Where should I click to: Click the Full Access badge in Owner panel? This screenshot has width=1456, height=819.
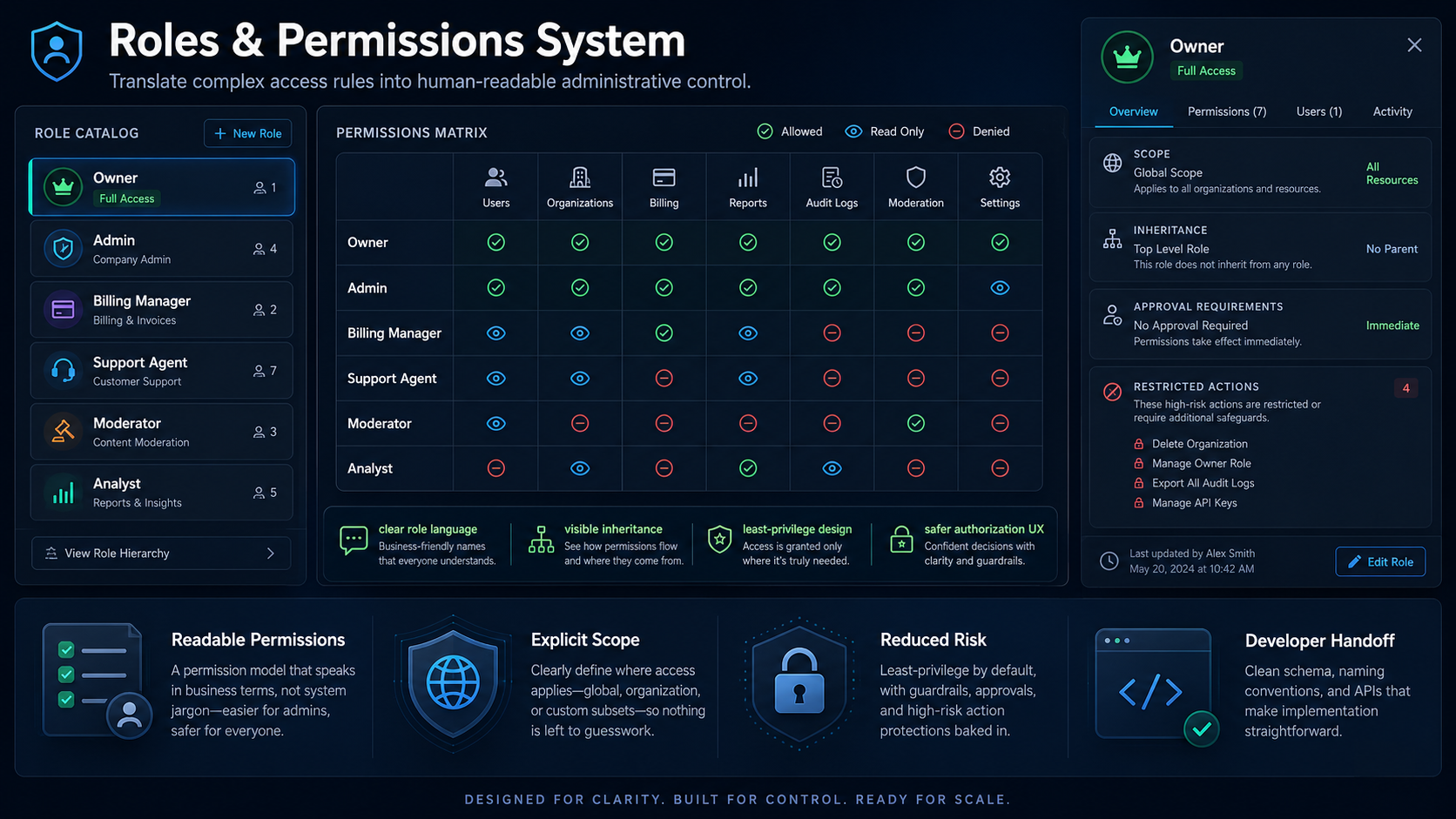coord(1206,71)
